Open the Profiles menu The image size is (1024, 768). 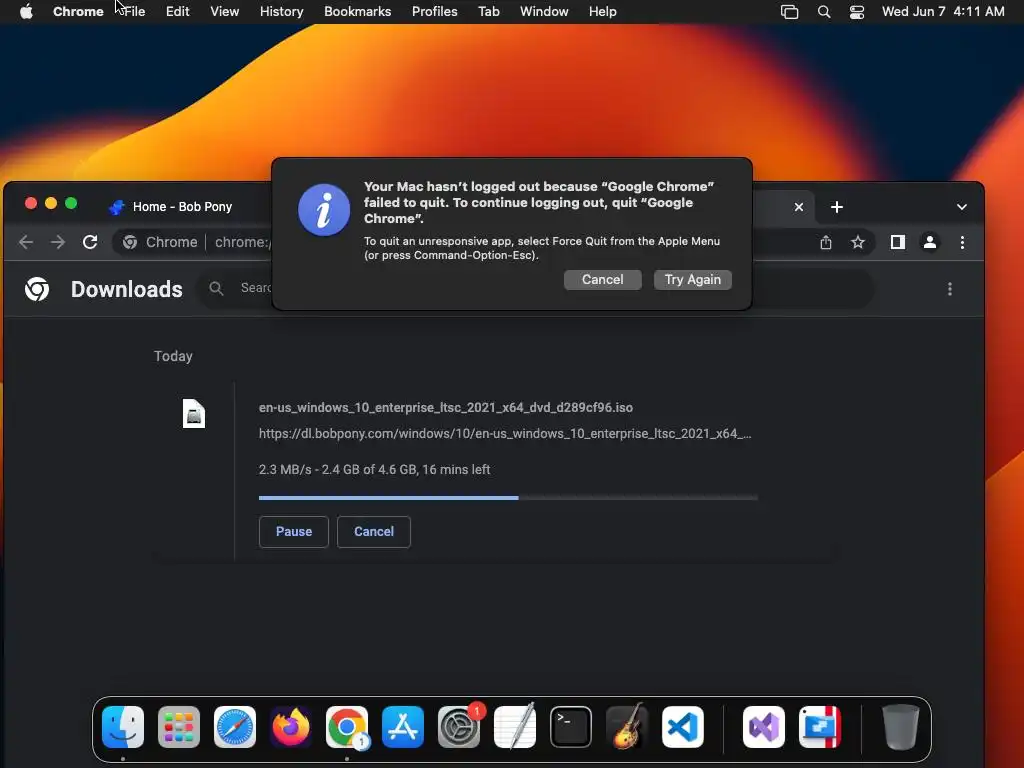pos(435,11)
